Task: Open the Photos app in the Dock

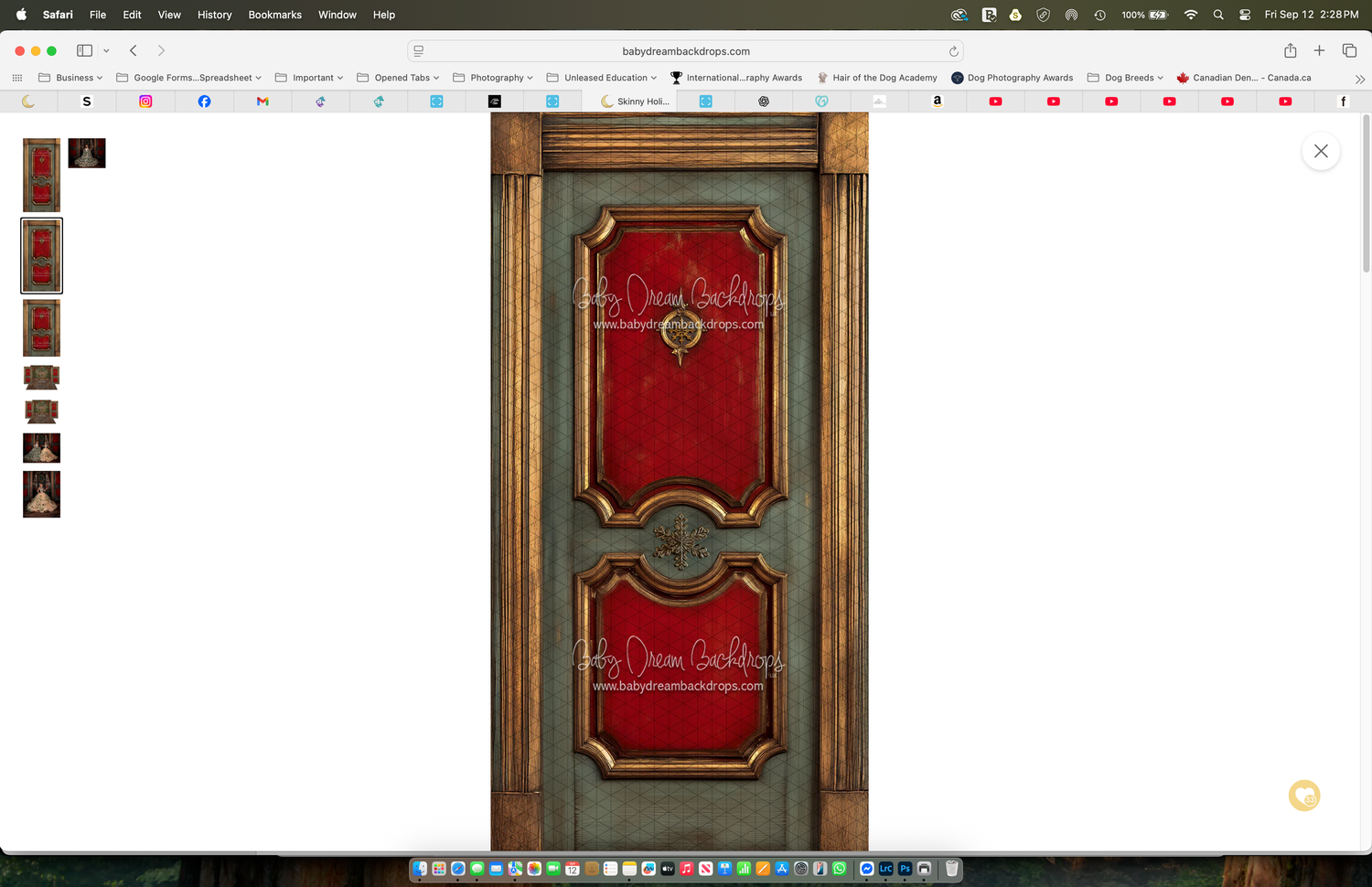Action: (534, 869)
